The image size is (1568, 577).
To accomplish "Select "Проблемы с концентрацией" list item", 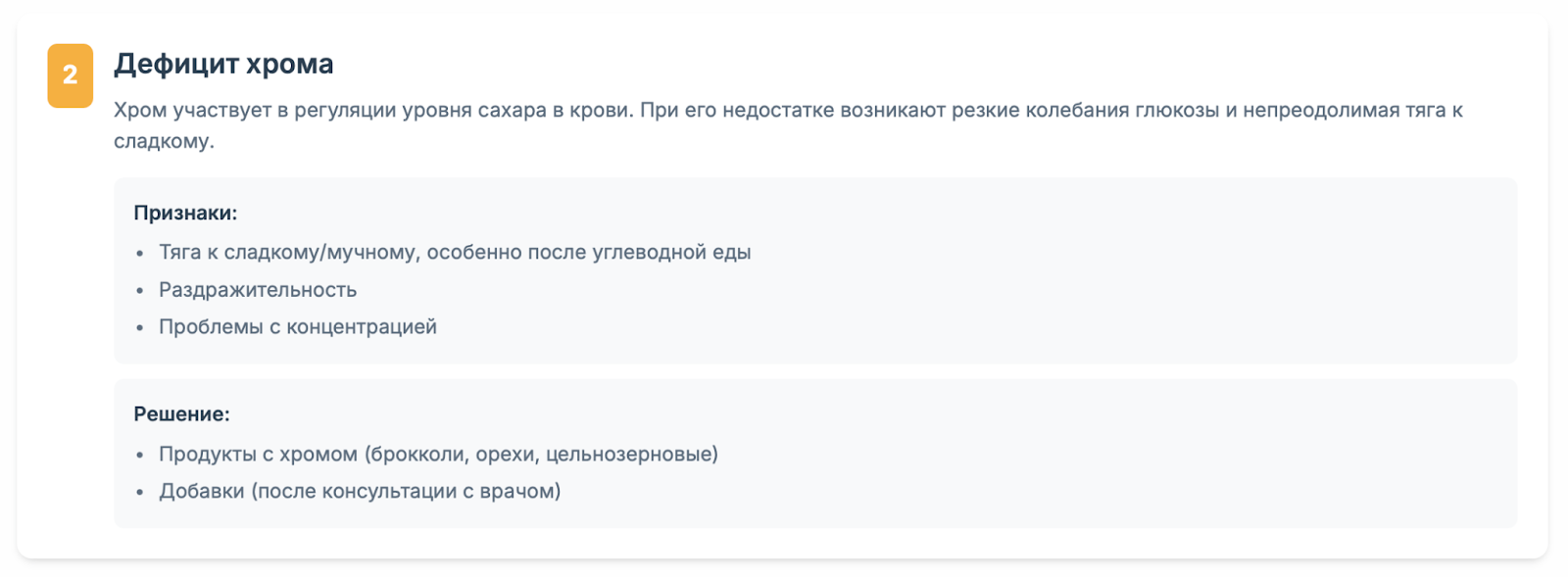I will [x=298, y=327].
